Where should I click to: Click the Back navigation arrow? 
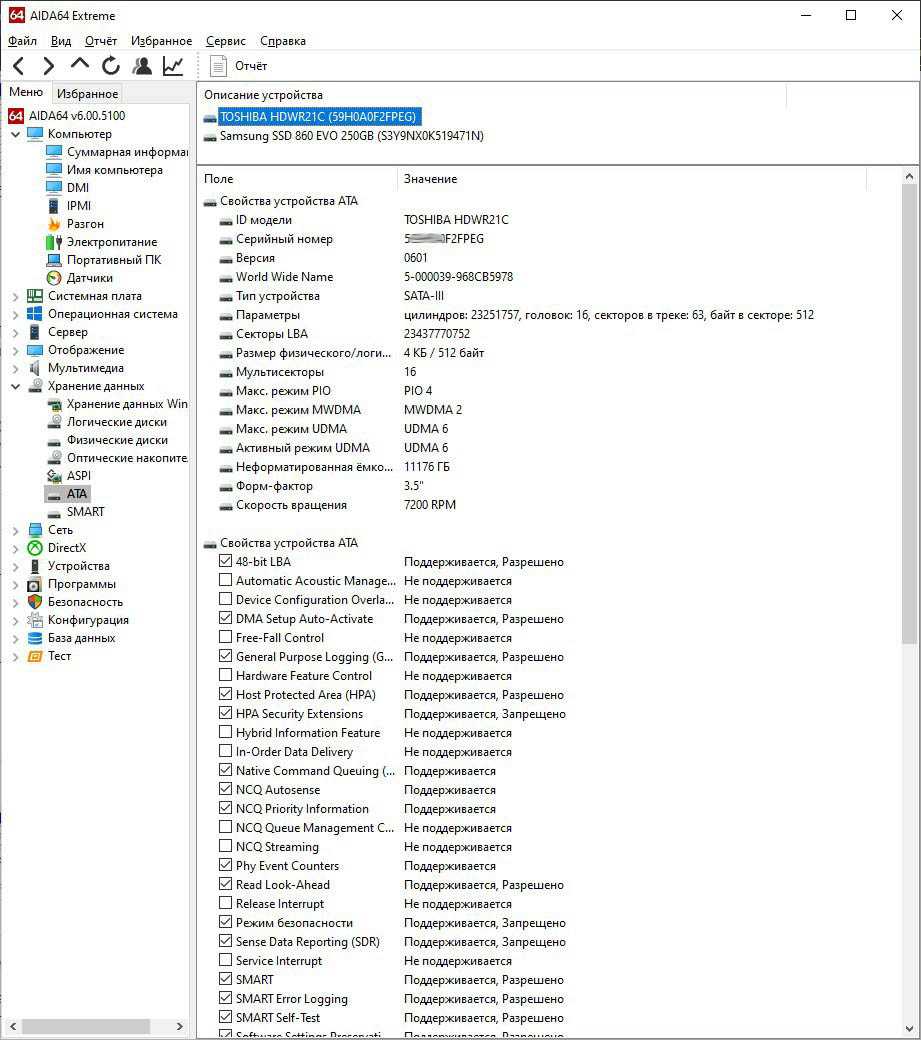tap(18, 66)
